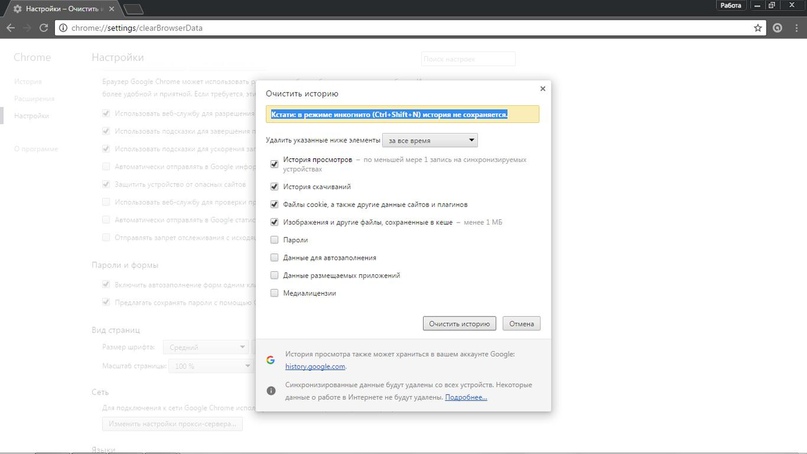
Task: Click the site info icon in address bar
Action: click(x=63, y=28)
